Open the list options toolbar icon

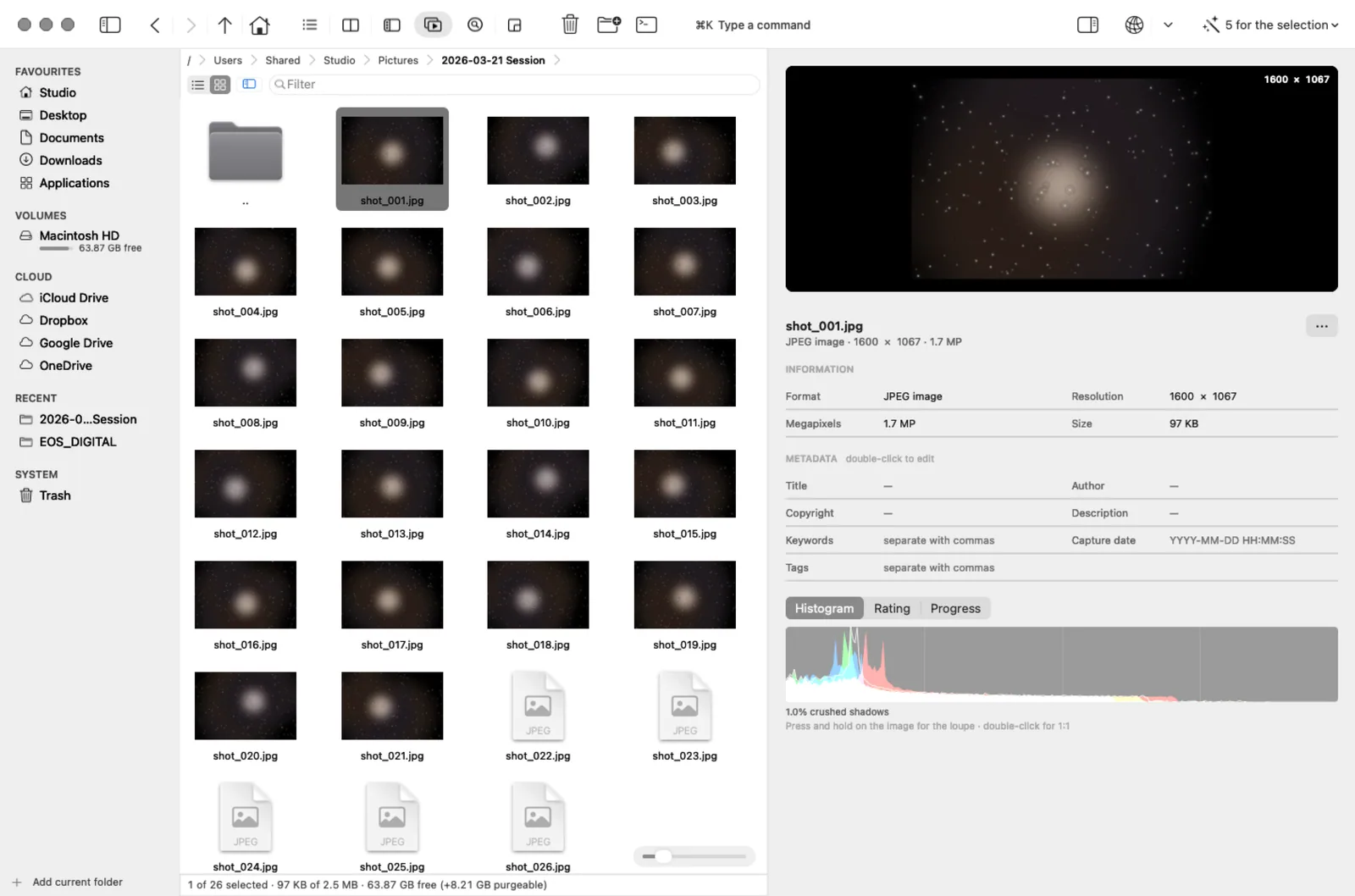pos(310,25)
